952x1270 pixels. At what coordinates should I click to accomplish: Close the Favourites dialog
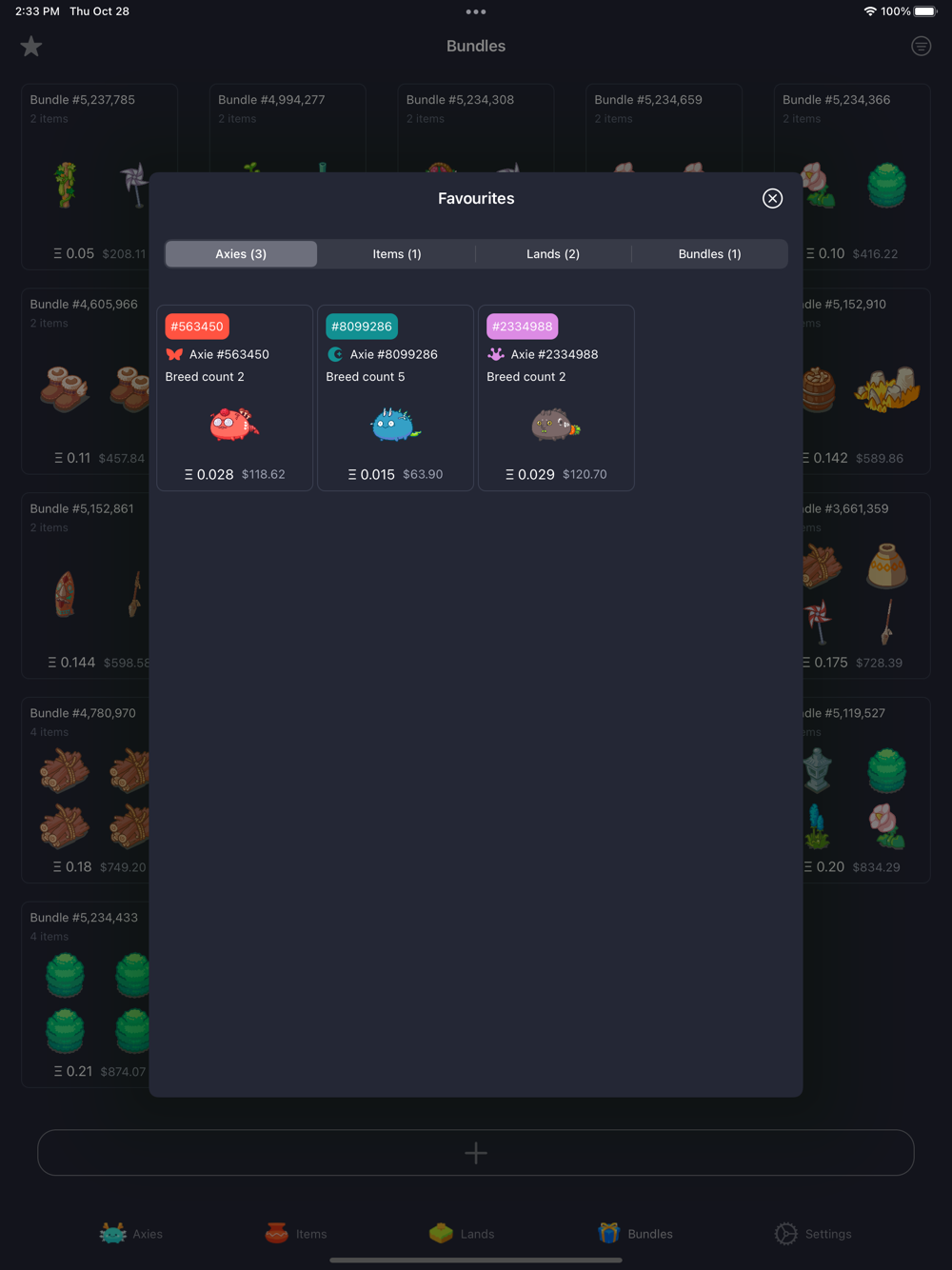[772, 198]
